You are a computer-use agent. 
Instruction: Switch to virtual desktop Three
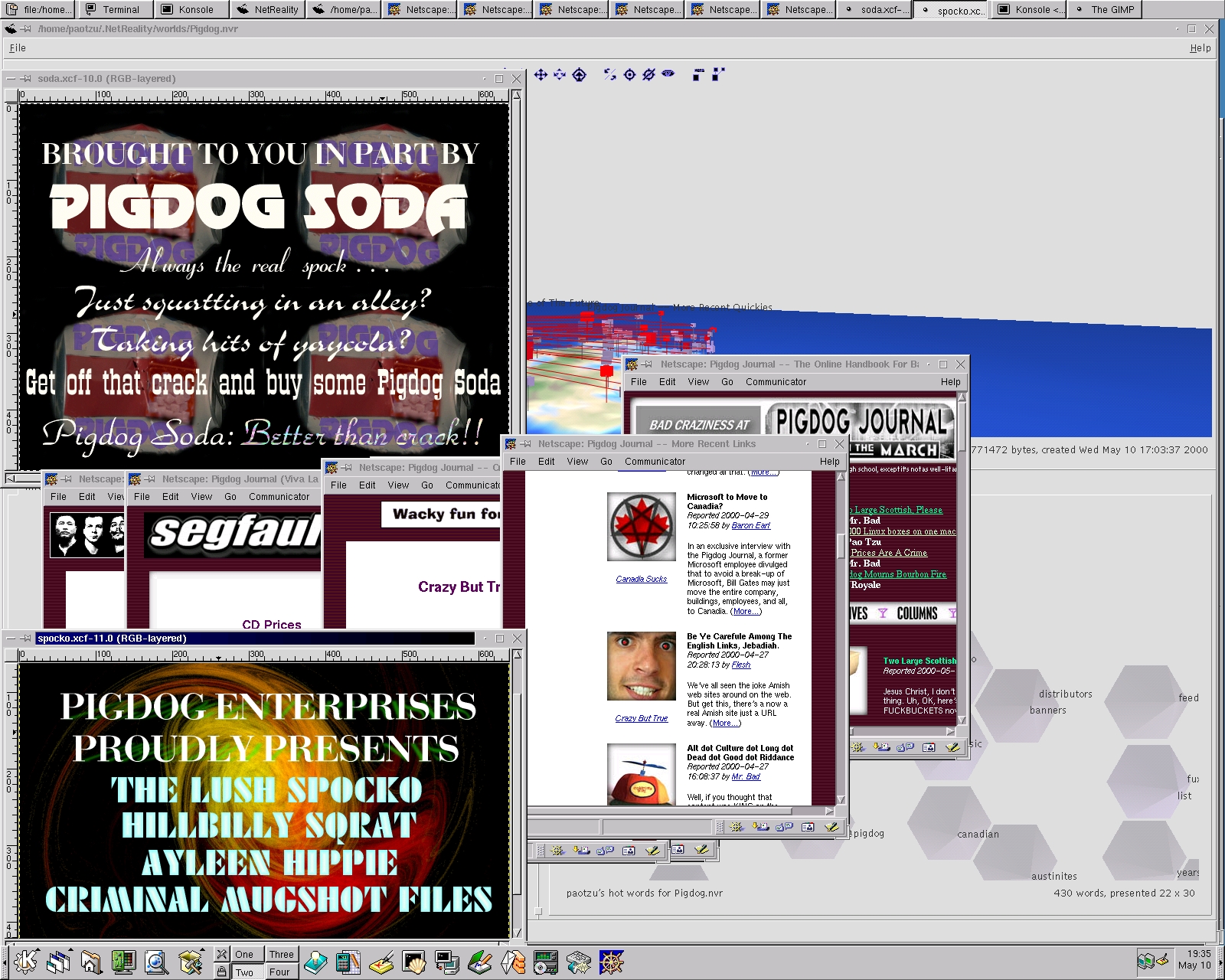point(281,954)
